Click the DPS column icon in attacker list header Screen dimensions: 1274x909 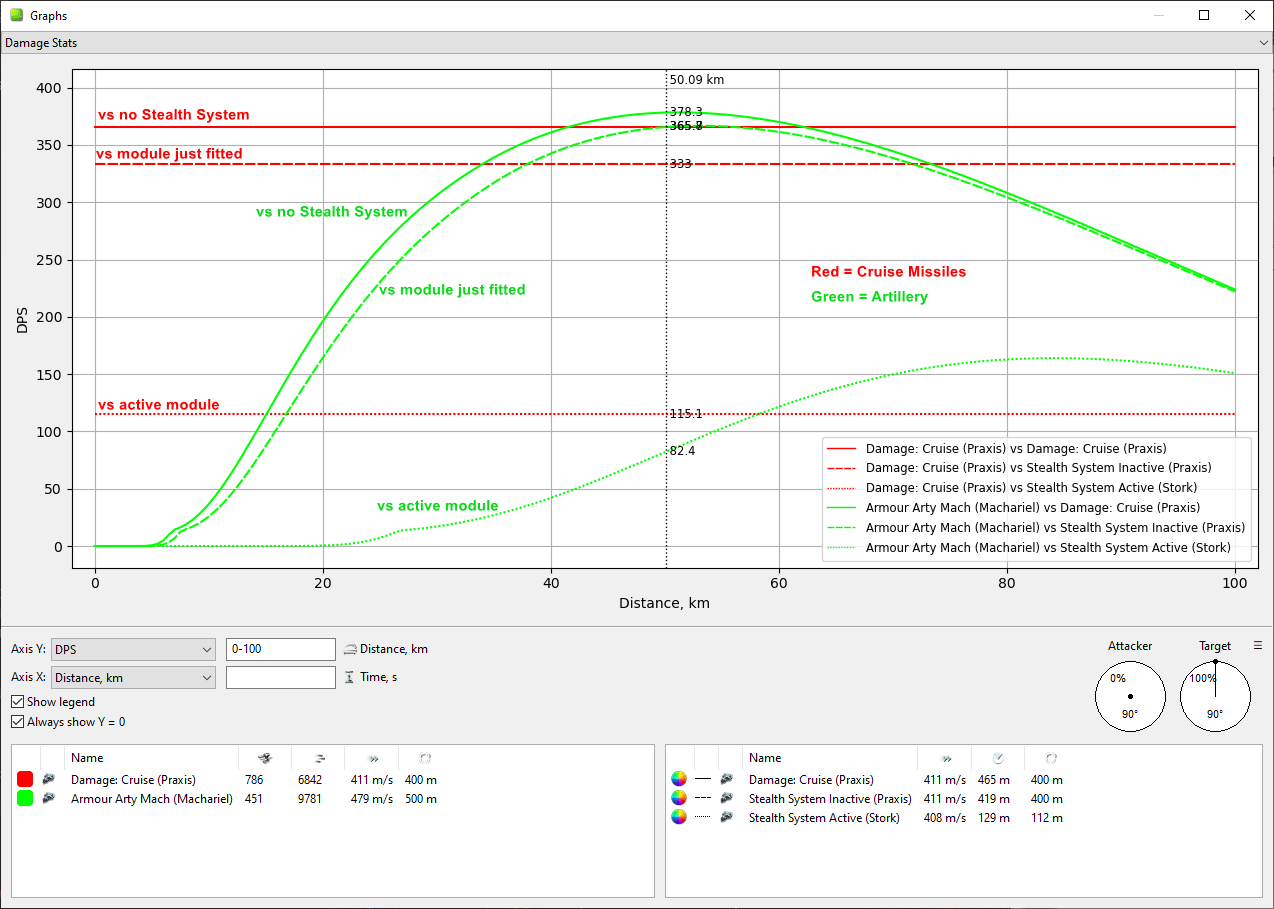coord(264,758)
